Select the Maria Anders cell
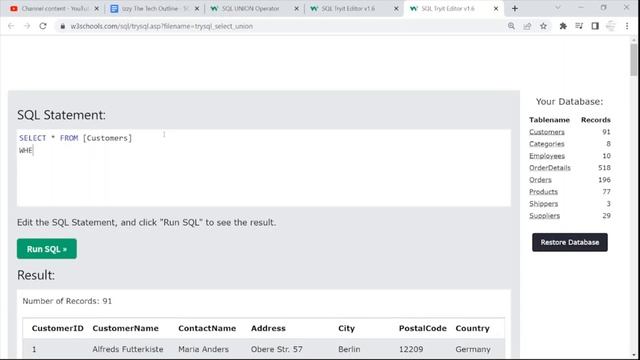640x360 pixels. point(203,349)
